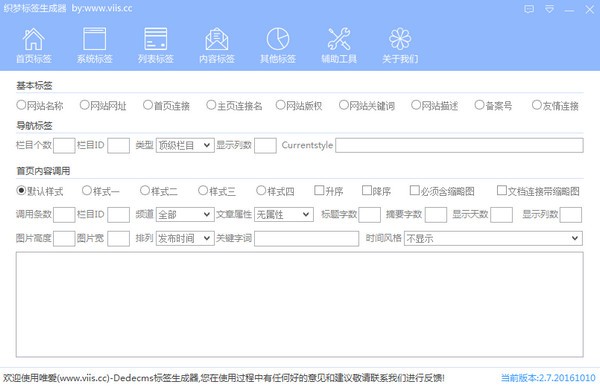The image size is (600, 388).
Task: Minimize the window from the title bar
Action: [569, 9]
